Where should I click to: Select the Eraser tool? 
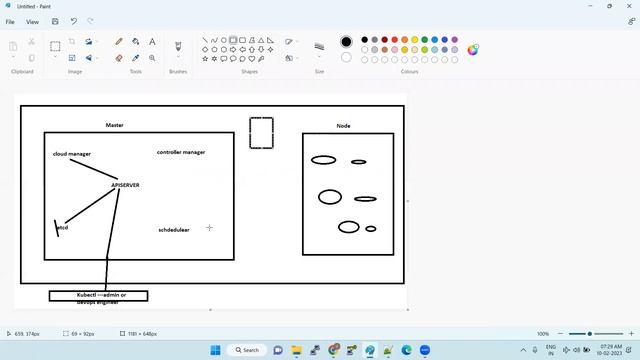point(119,58)
